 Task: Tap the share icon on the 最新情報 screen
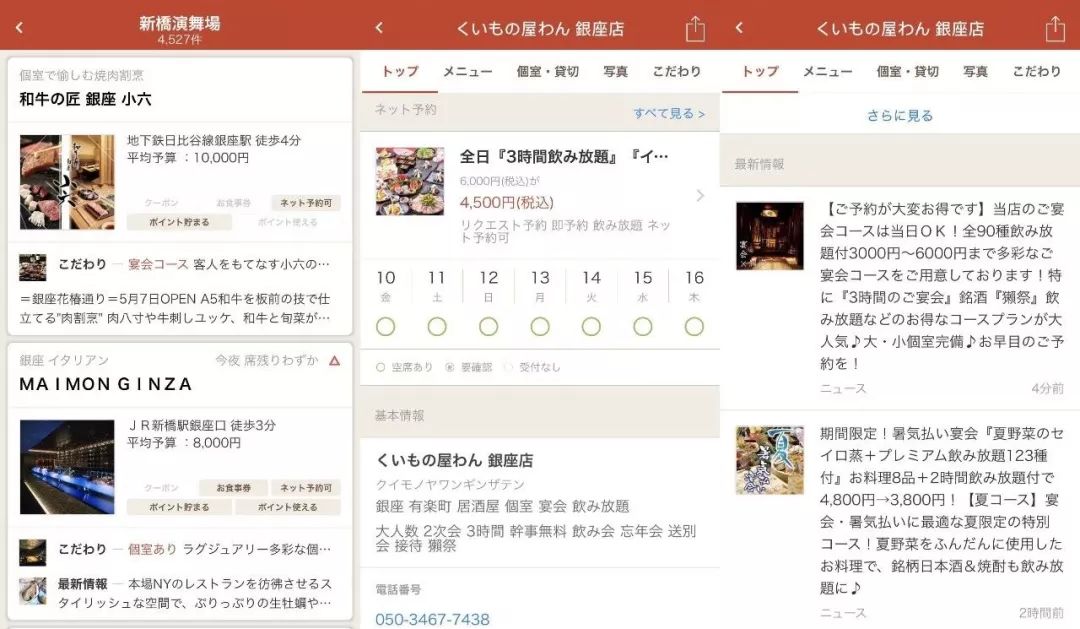(x=1055, y=29)
